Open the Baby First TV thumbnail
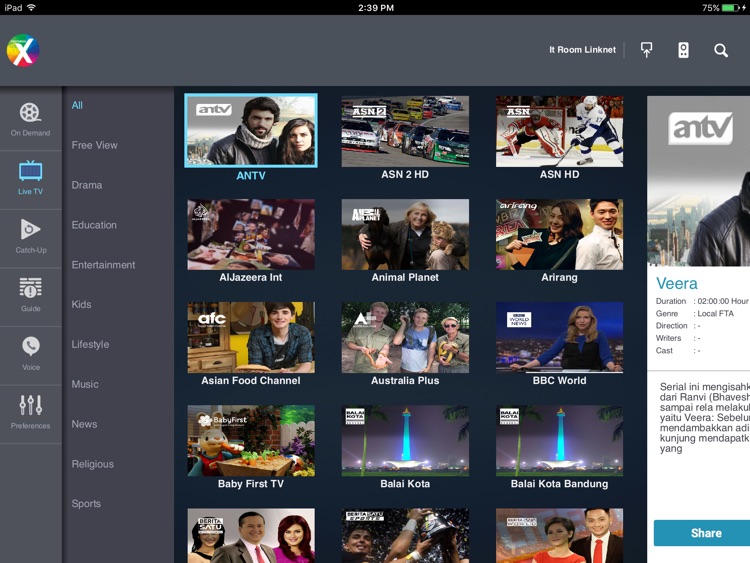Image resolution: width=750 pixels, height=563 pixels. coord(251,441)
